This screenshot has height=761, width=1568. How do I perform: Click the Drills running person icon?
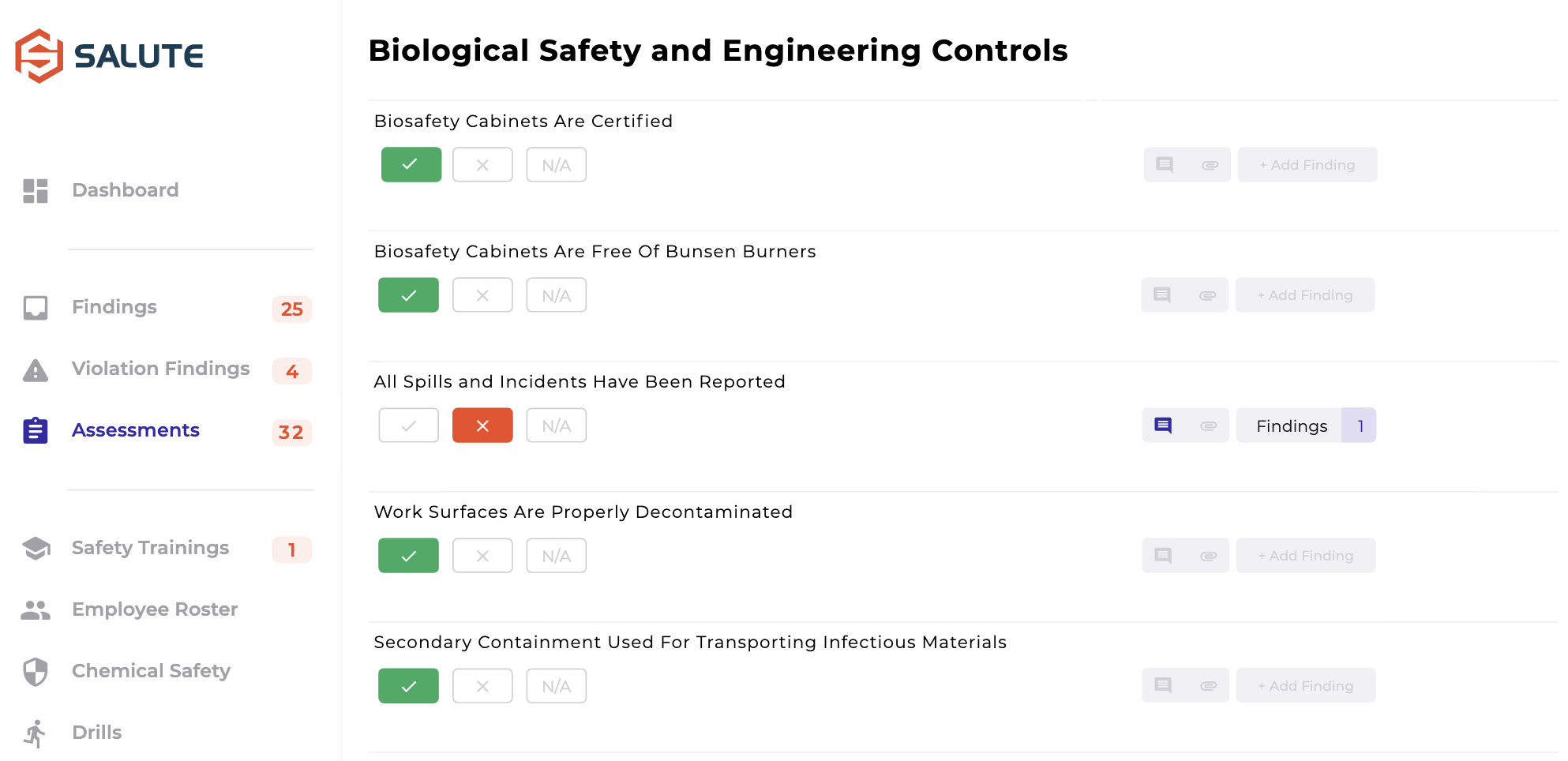coord(36,733)
